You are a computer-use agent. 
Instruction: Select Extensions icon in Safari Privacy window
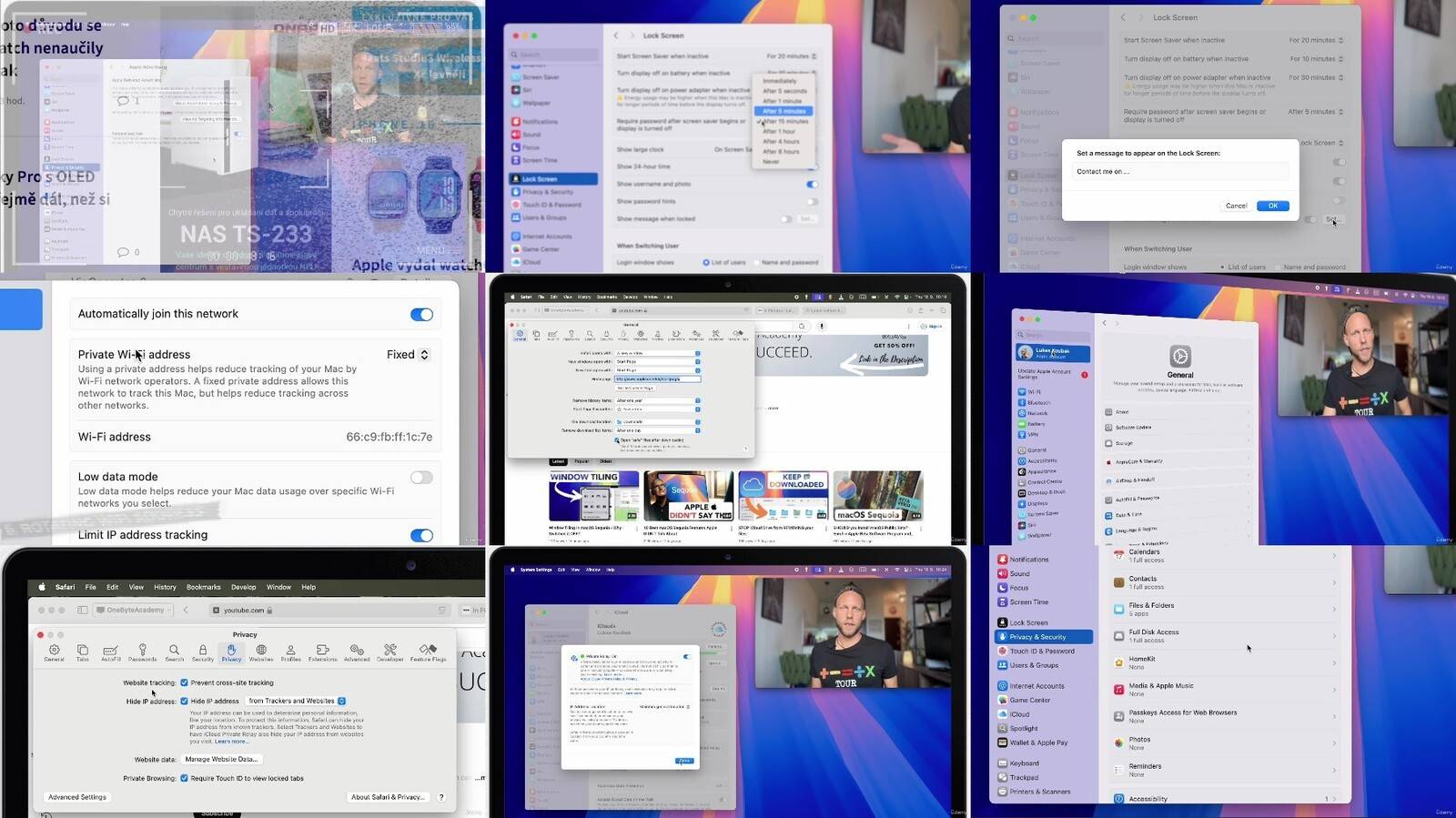coord(322,652)
